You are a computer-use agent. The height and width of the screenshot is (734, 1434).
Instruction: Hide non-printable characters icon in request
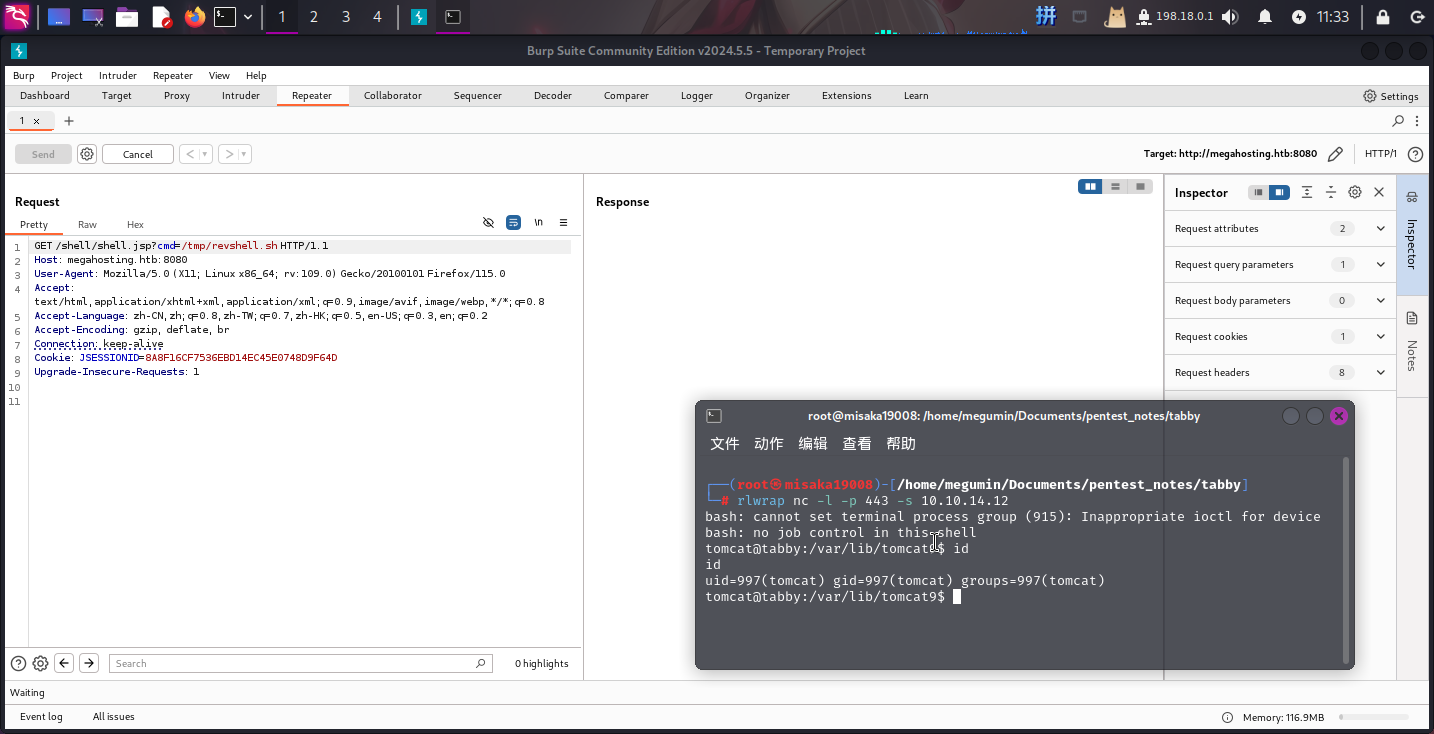click(x=488, y=222)
